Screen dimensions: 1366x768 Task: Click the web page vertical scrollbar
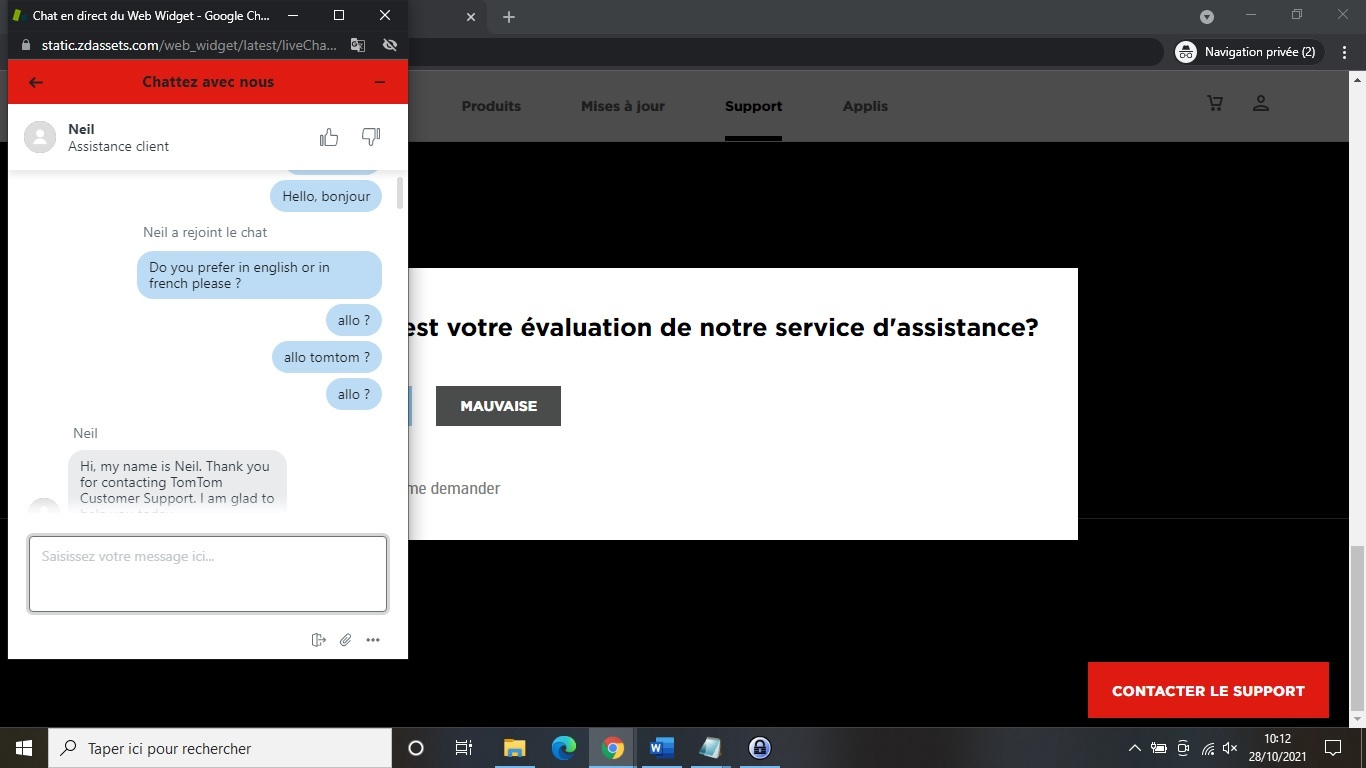click(x=1358, y=630)
